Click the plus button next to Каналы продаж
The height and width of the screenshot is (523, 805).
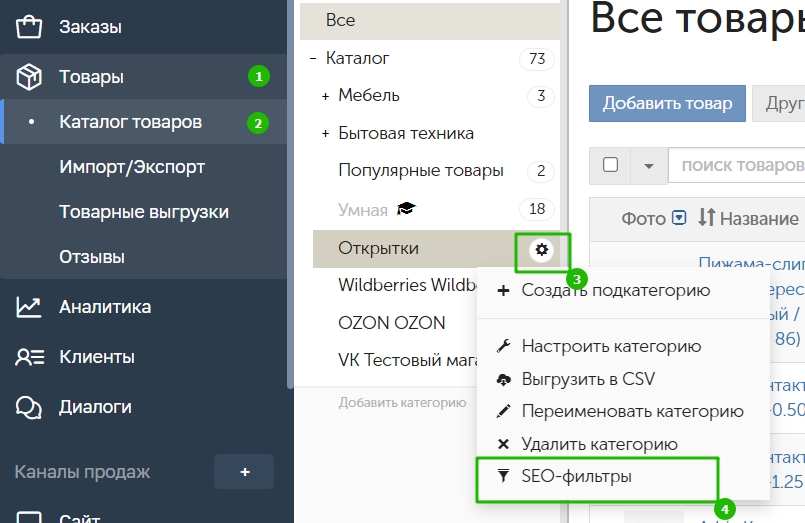244,472
